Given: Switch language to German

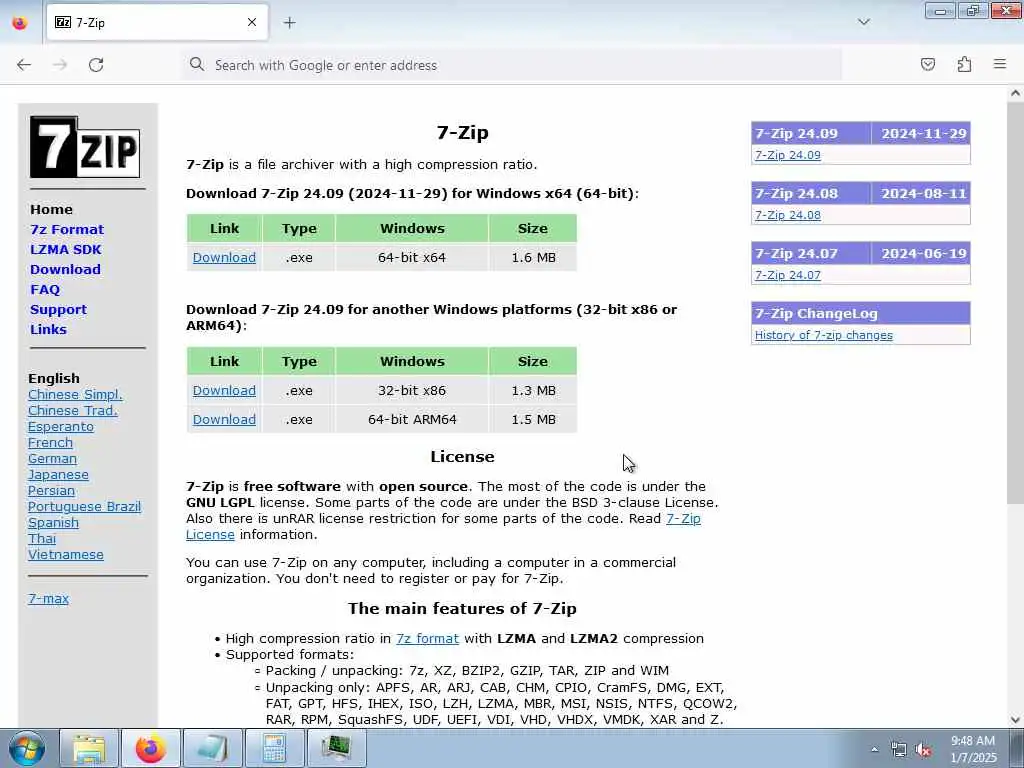Looking at the screenshot, I should point(52,458).
